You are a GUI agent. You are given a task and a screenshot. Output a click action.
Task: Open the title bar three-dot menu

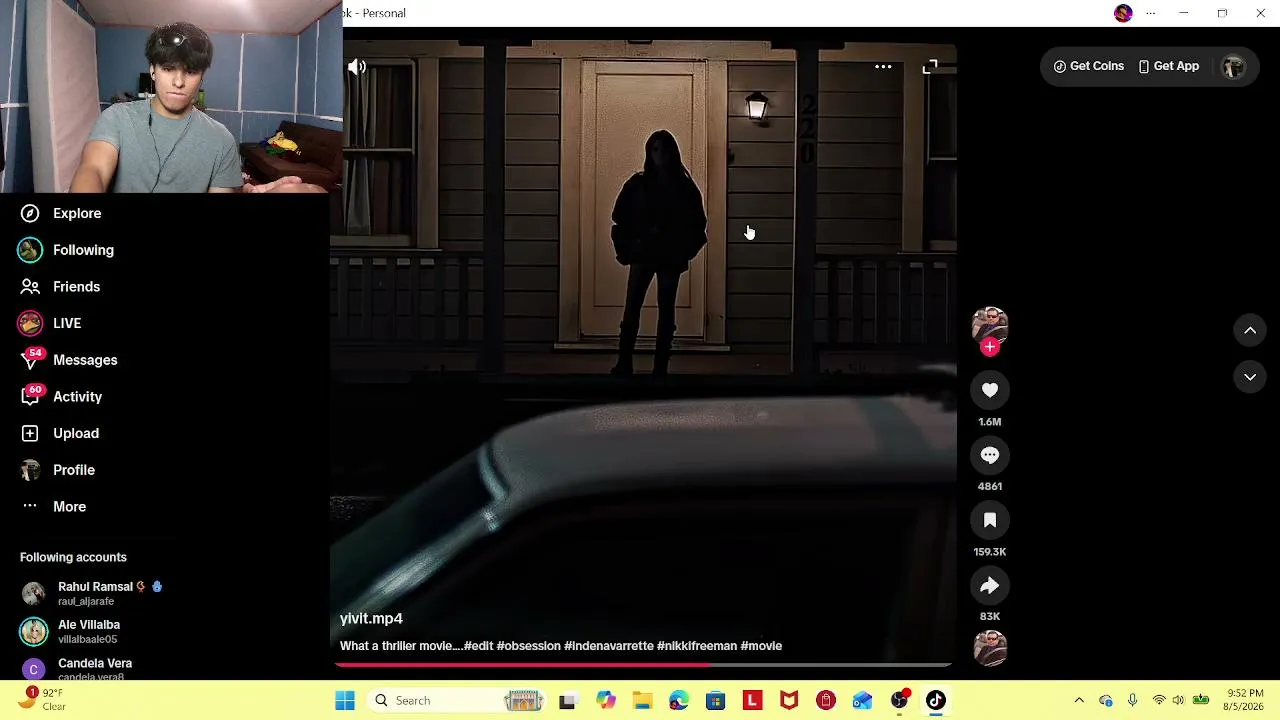(x=1151, y=13)
